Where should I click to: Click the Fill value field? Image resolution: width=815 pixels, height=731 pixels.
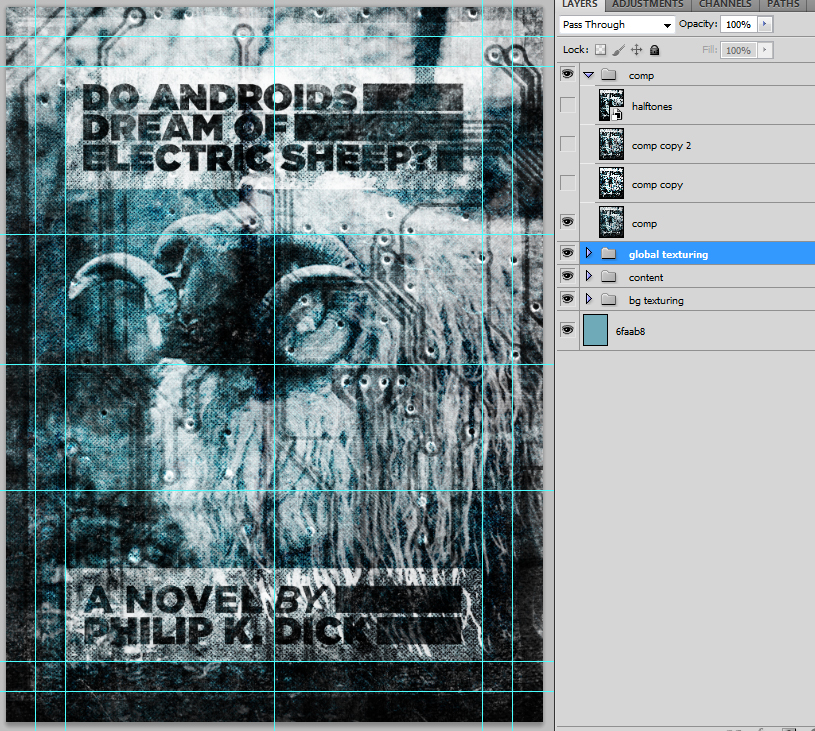point(739,50)
